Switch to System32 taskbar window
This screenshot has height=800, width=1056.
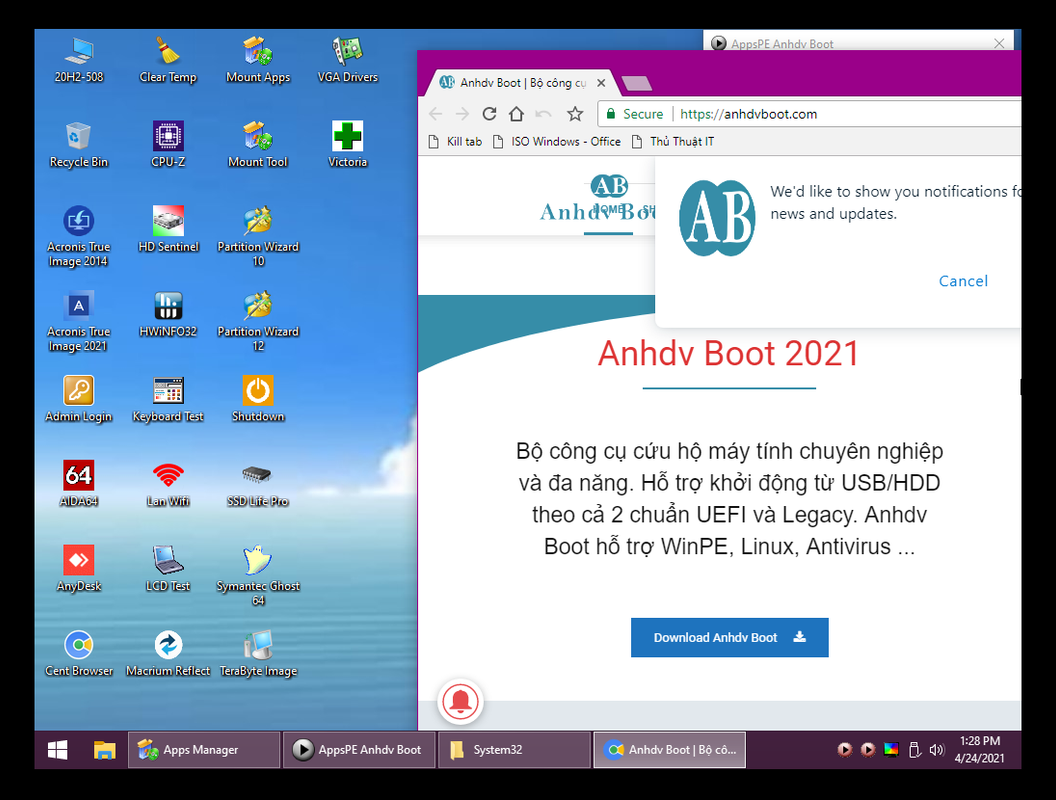[x=514, y=749]
